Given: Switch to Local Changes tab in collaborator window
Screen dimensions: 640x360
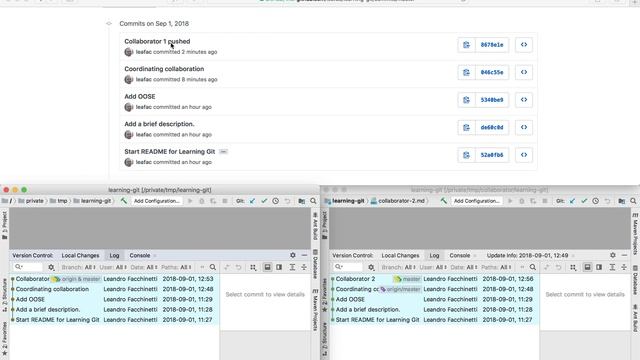Looking at the screenshot, I should click(x=400, y=256).
